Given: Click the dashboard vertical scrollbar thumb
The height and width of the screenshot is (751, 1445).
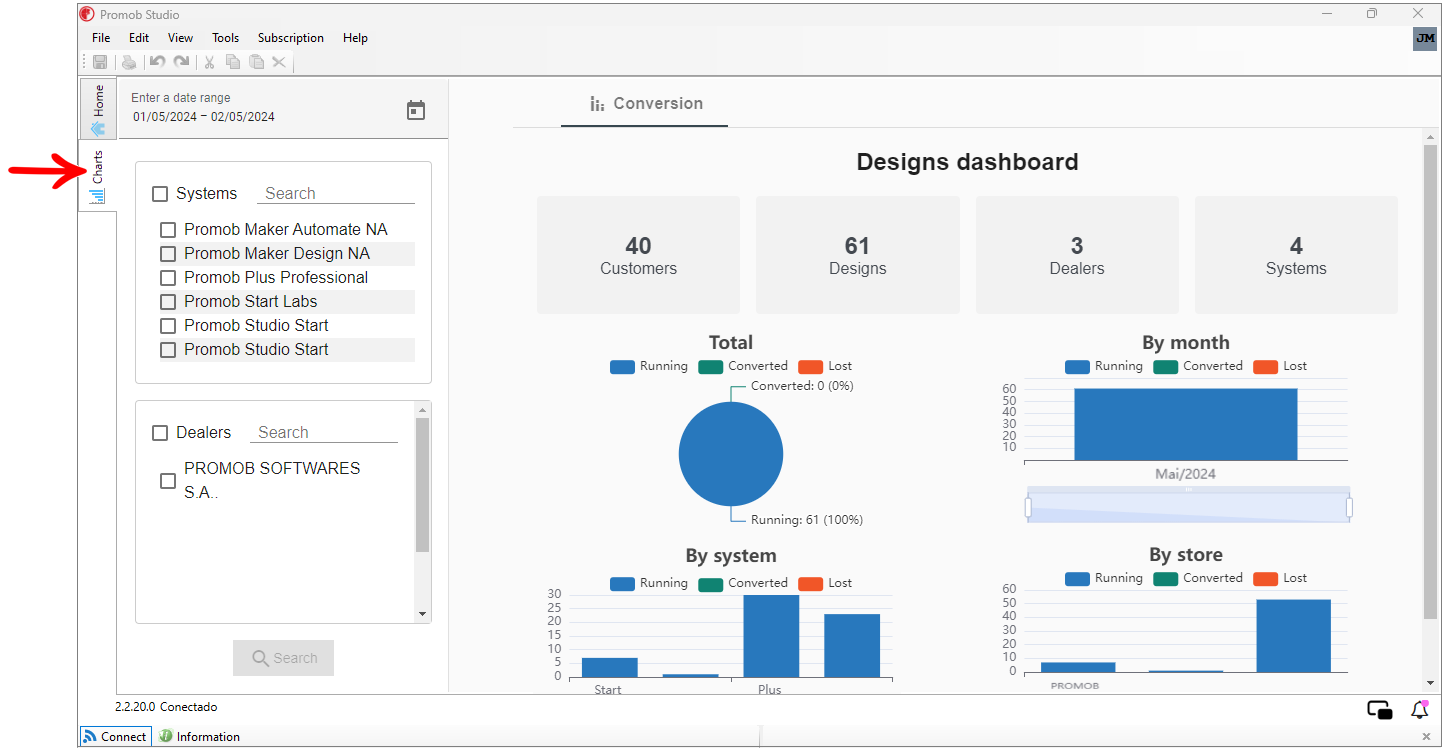Looking at the screenshot, I should click(1430, 380).
